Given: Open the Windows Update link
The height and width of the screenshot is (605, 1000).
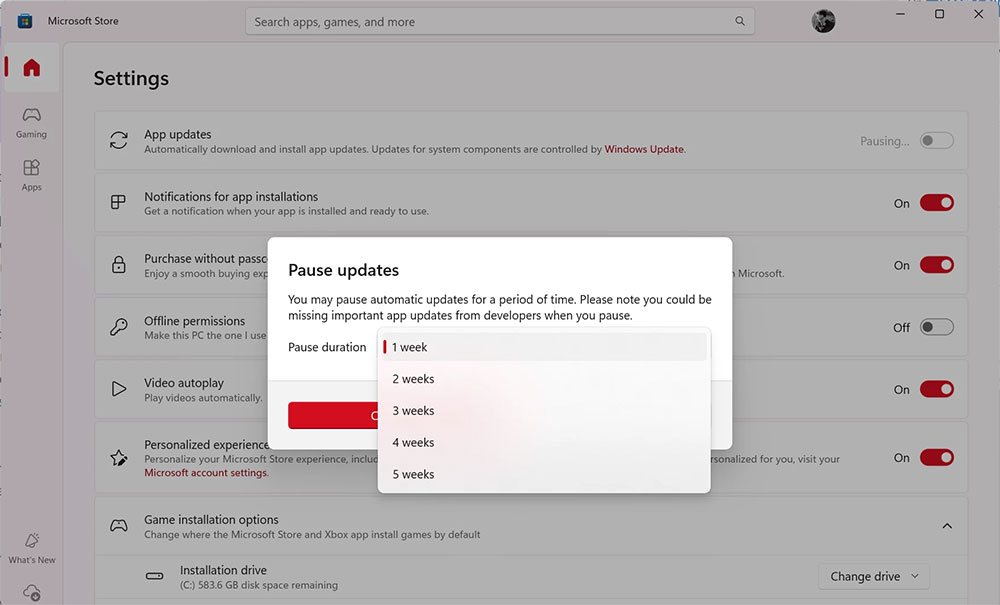Looking at the screenshot, I should click(646, 148).
